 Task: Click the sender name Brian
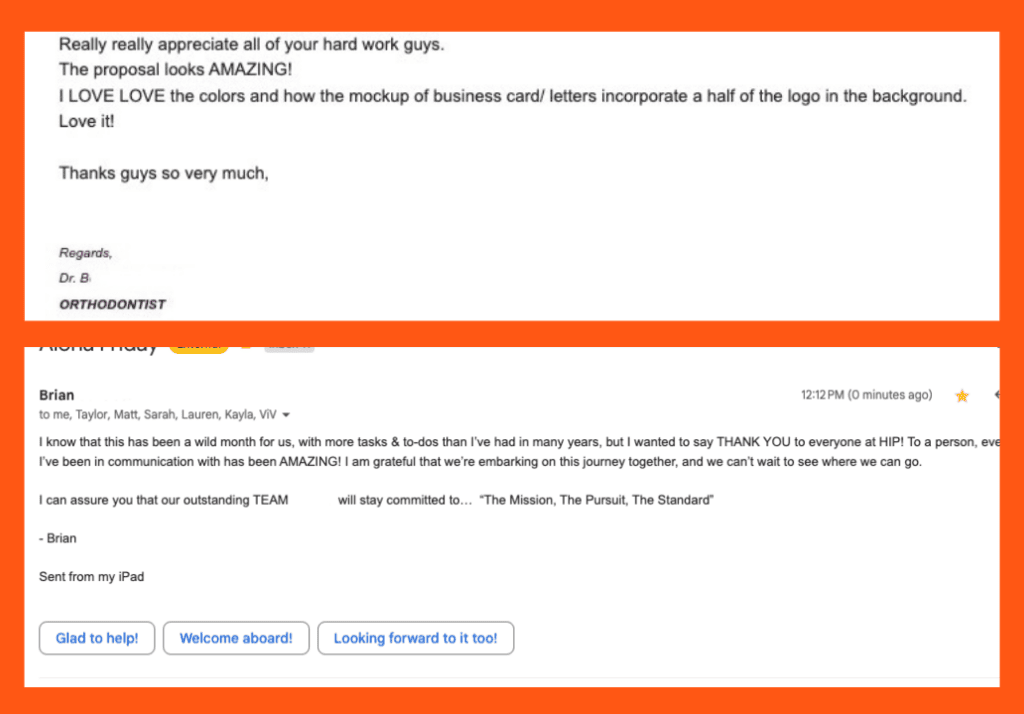tap(56, 395)
